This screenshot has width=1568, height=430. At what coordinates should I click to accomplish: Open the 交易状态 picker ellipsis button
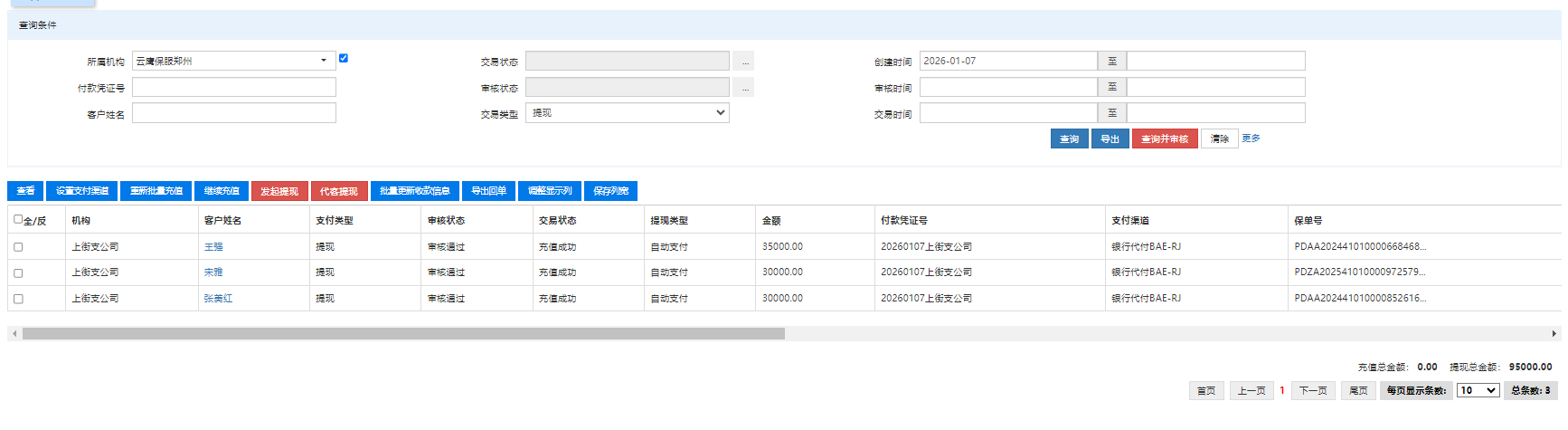743,62
